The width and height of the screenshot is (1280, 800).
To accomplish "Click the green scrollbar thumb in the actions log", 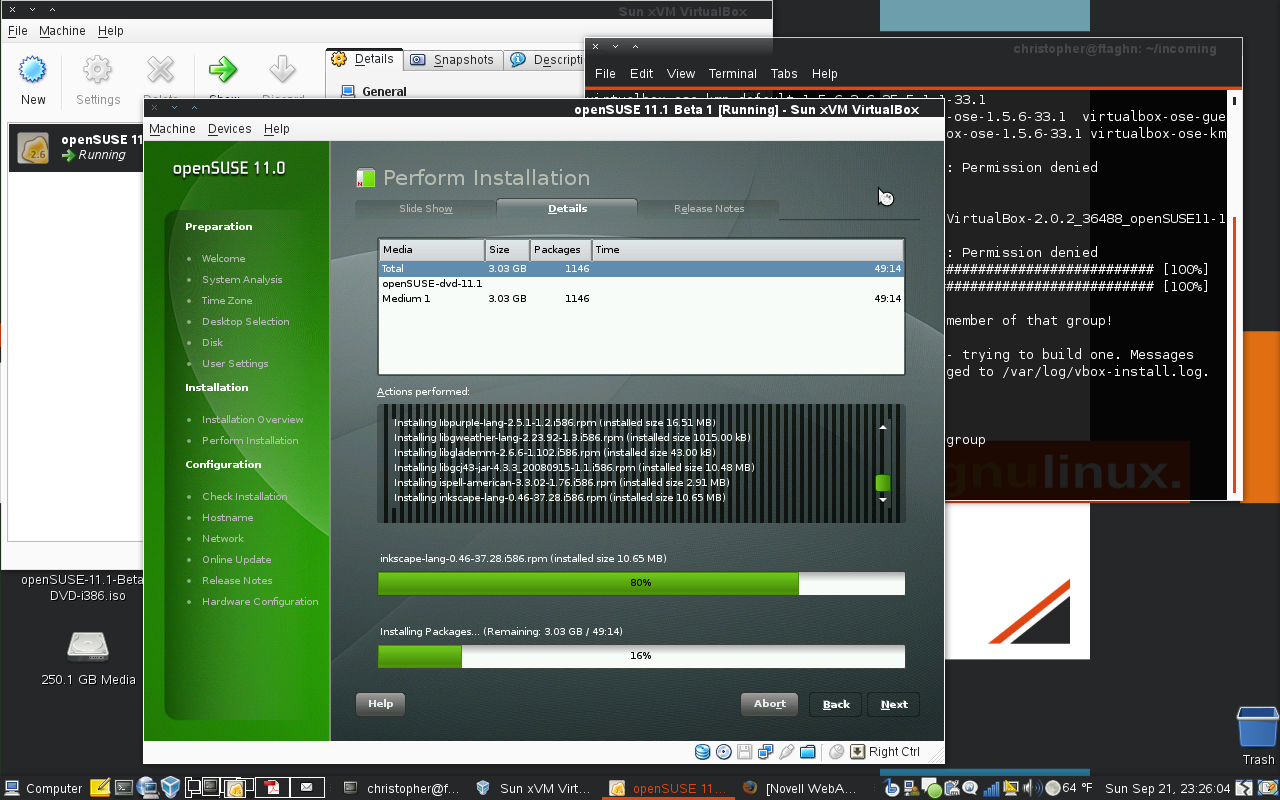I will (x=883, y=483).
